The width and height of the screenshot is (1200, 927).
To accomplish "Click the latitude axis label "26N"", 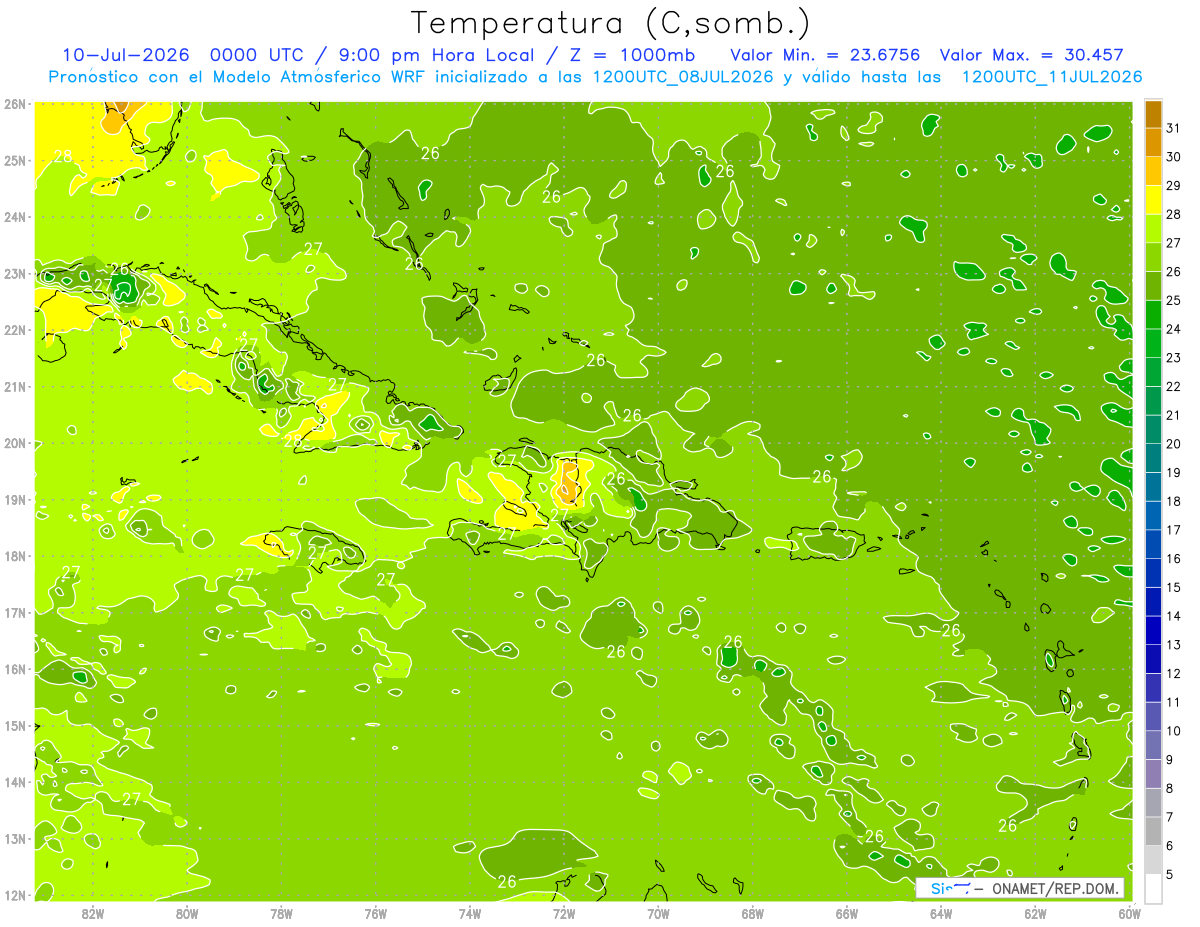I will tap(14, 104).
